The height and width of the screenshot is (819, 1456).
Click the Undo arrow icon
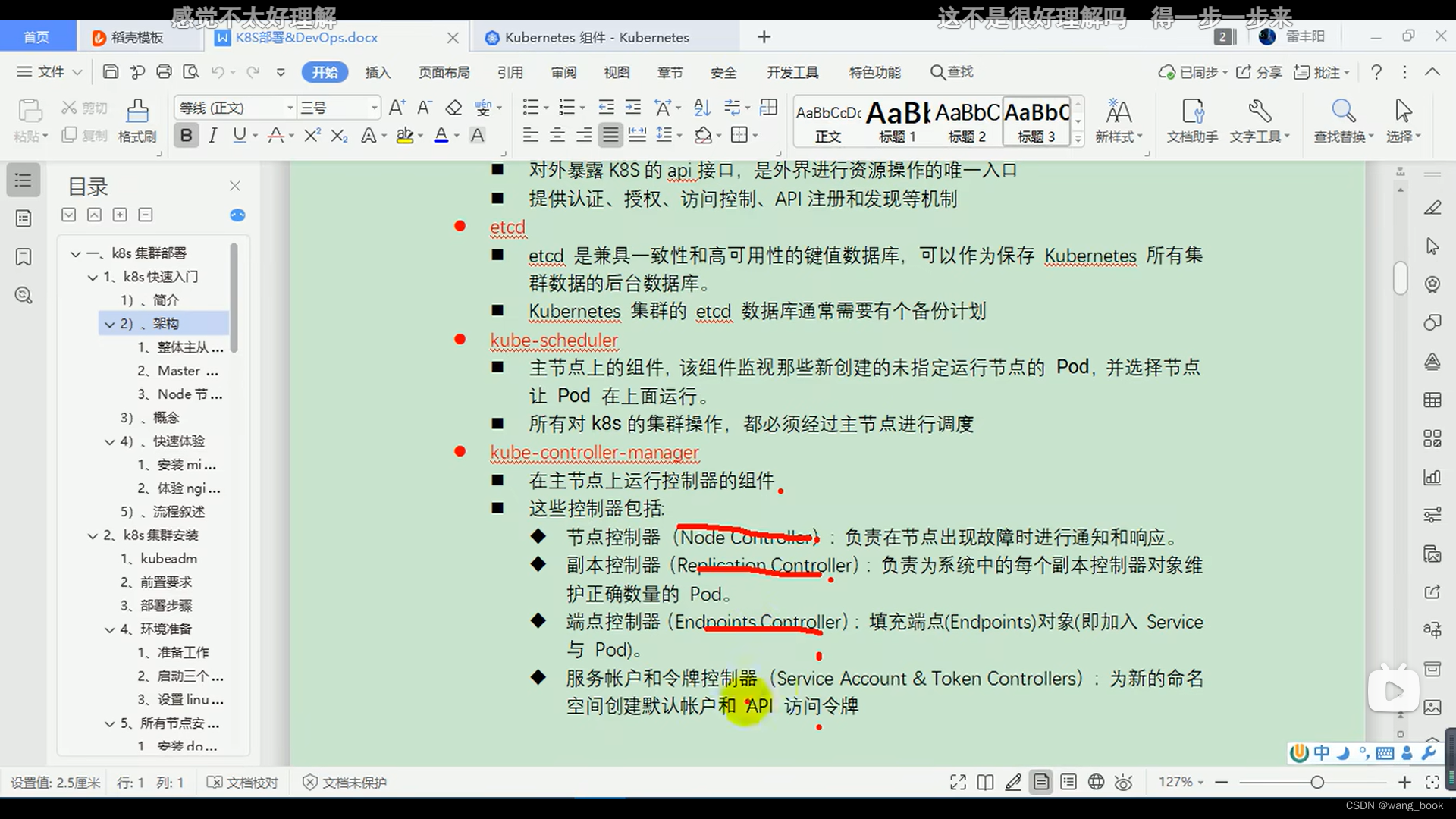point(218,72)
